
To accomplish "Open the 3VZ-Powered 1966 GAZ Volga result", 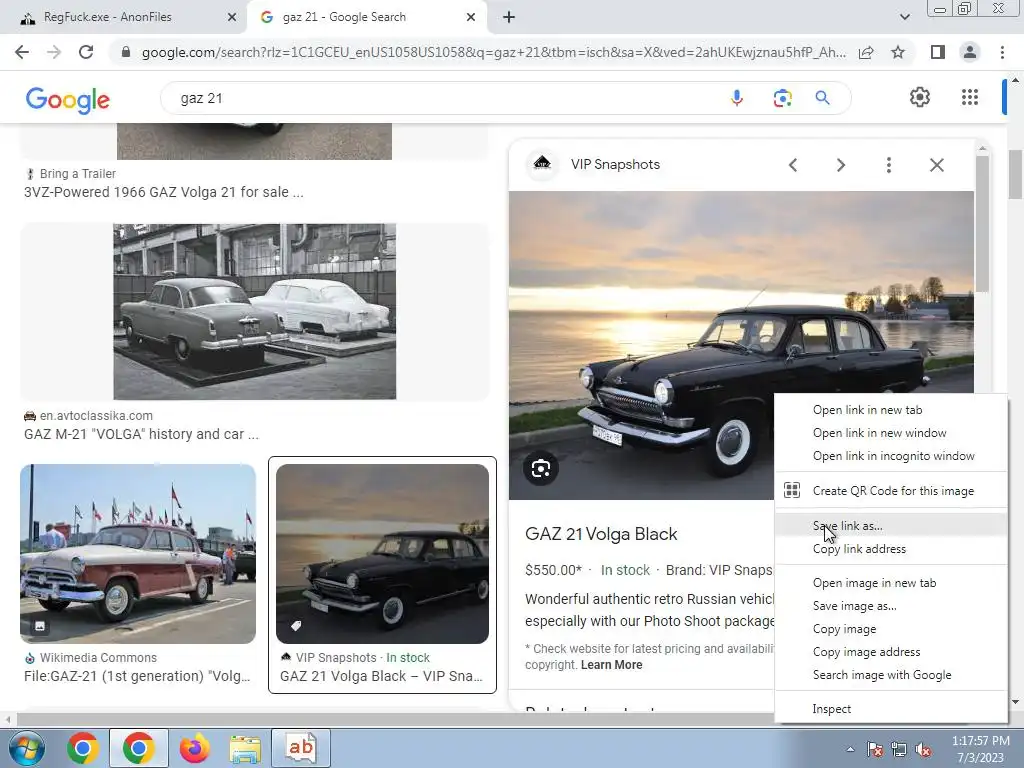I will tap(163, 192).
